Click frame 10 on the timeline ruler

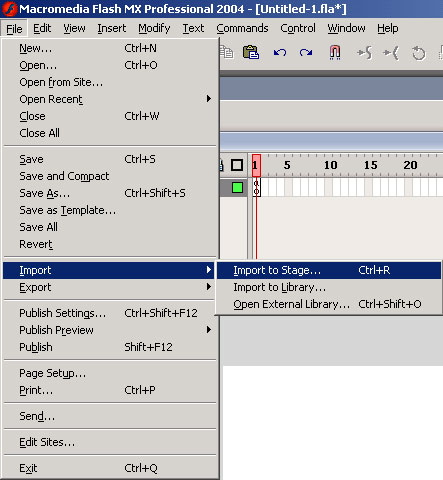tap(330, 165)
